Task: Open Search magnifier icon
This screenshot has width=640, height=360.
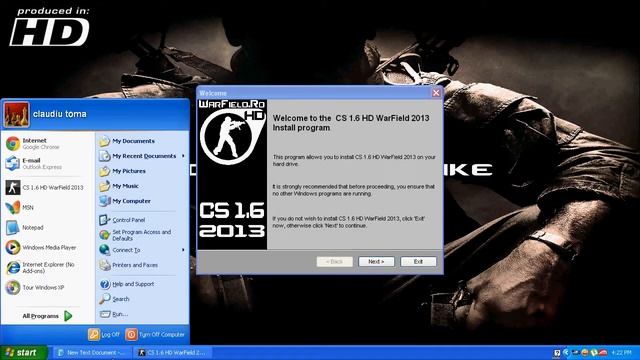Action: (104, 299)
